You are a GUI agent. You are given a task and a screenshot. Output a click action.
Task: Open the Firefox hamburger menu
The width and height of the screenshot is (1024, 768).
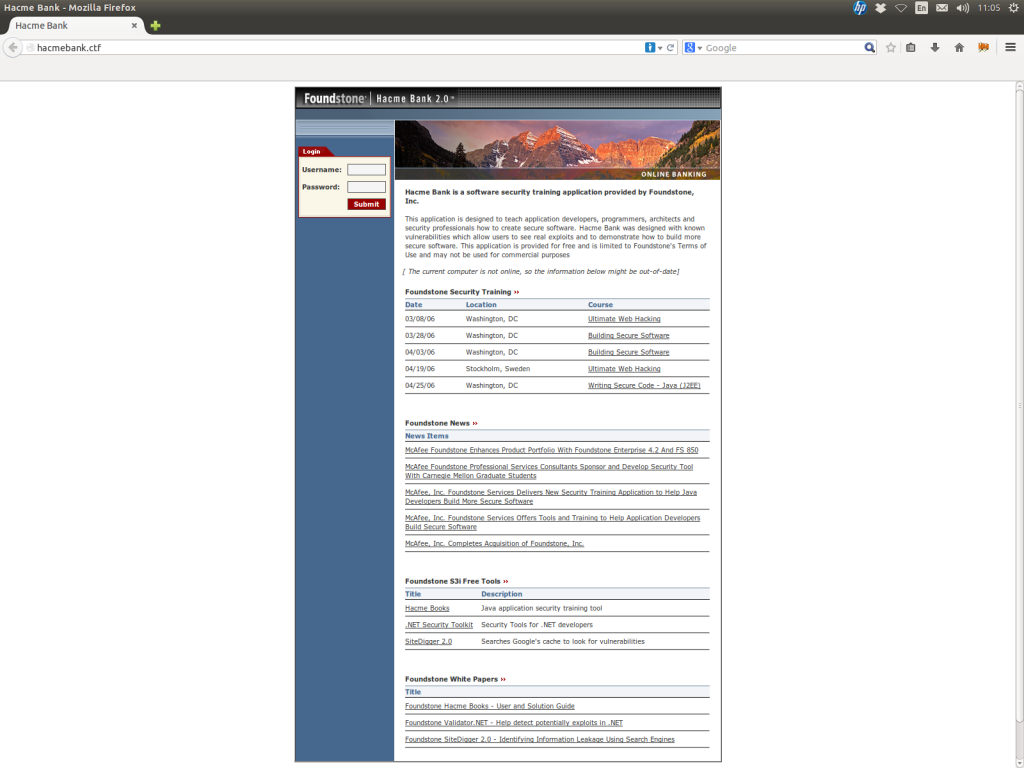pyautogui.click(x=1010, y=47)
